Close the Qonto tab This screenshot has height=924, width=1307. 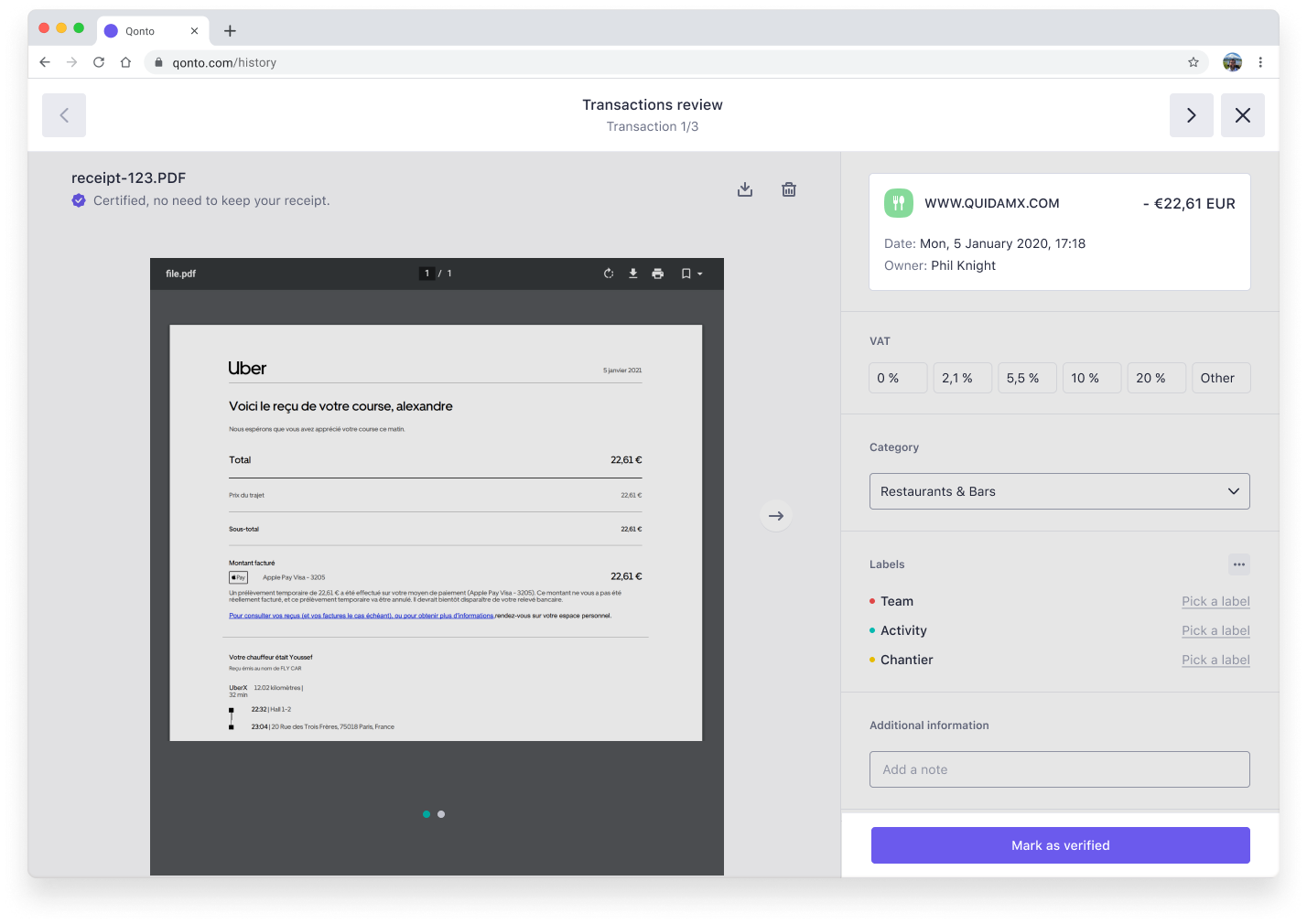tap(194, 31)
